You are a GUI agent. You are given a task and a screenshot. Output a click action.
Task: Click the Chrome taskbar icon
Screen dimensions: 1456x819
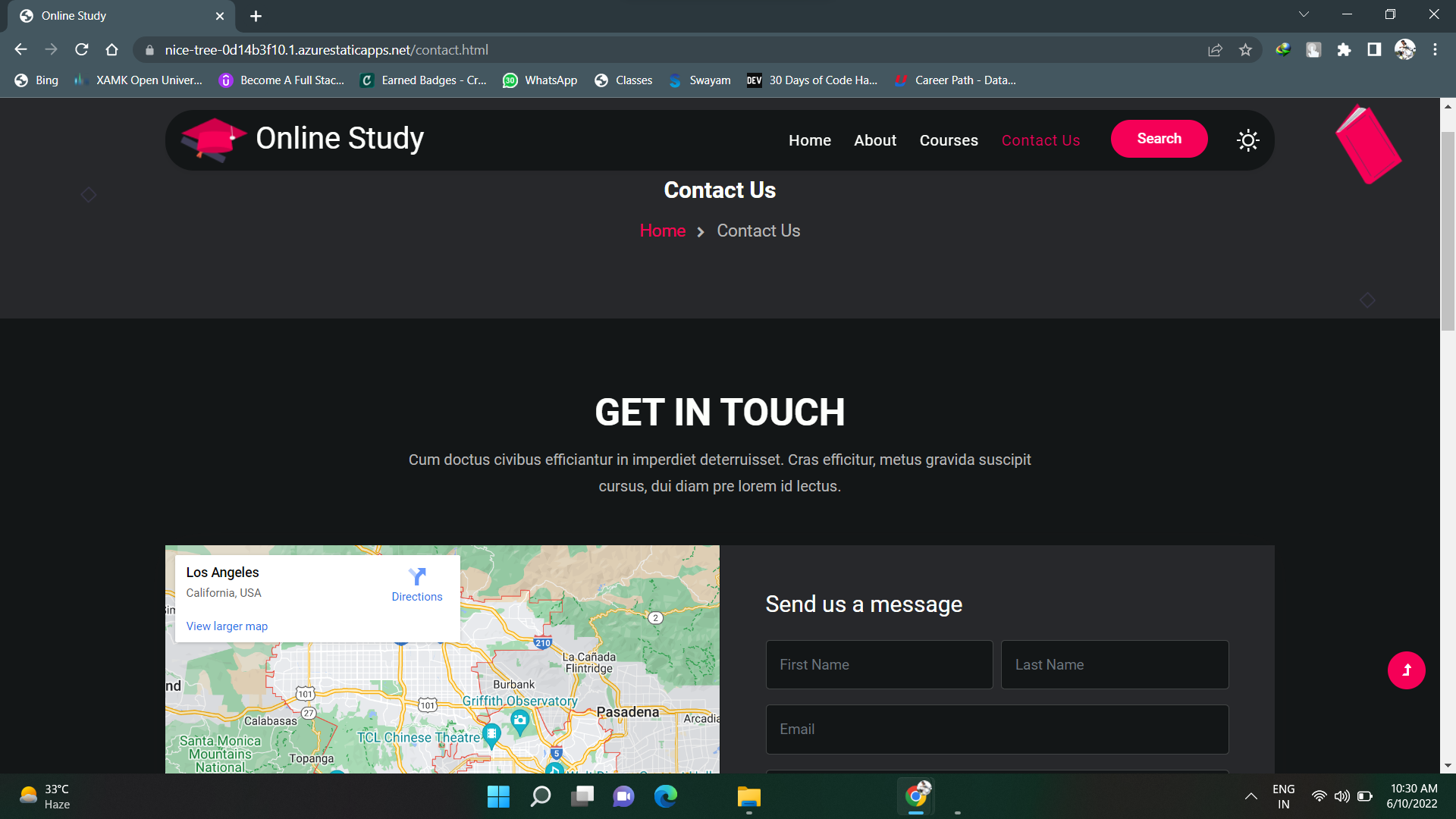[x=916, y=796]
